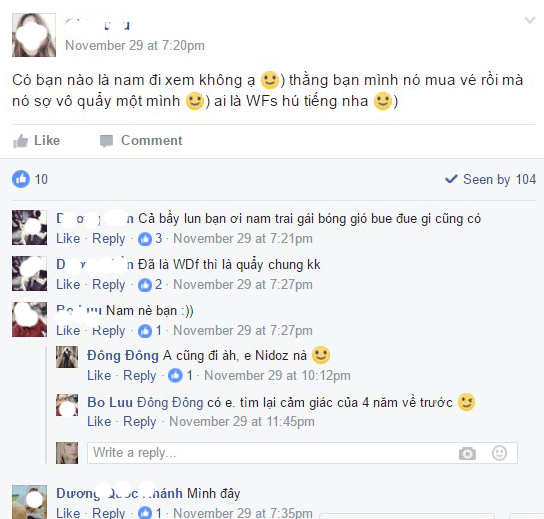View the like on Đông Đông's reply
The height and width of the screenshot is (519, 544).
180,376
